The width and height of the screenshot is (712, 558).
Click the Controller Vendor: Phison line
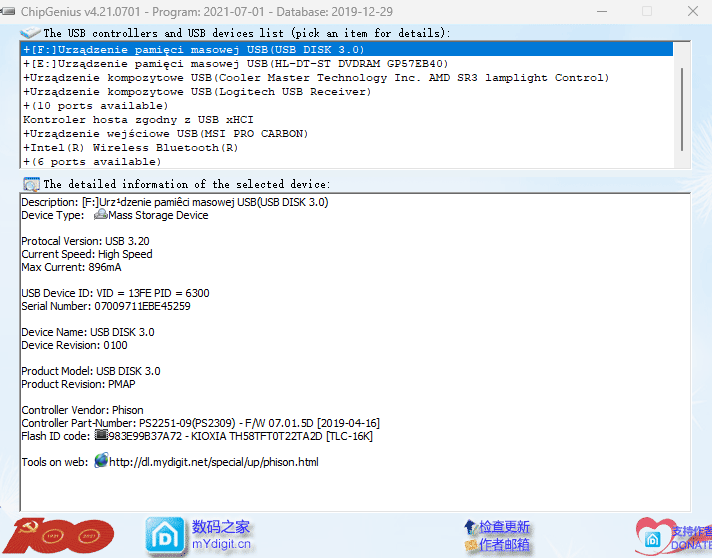pyautogui.click(x=82, y=410)
